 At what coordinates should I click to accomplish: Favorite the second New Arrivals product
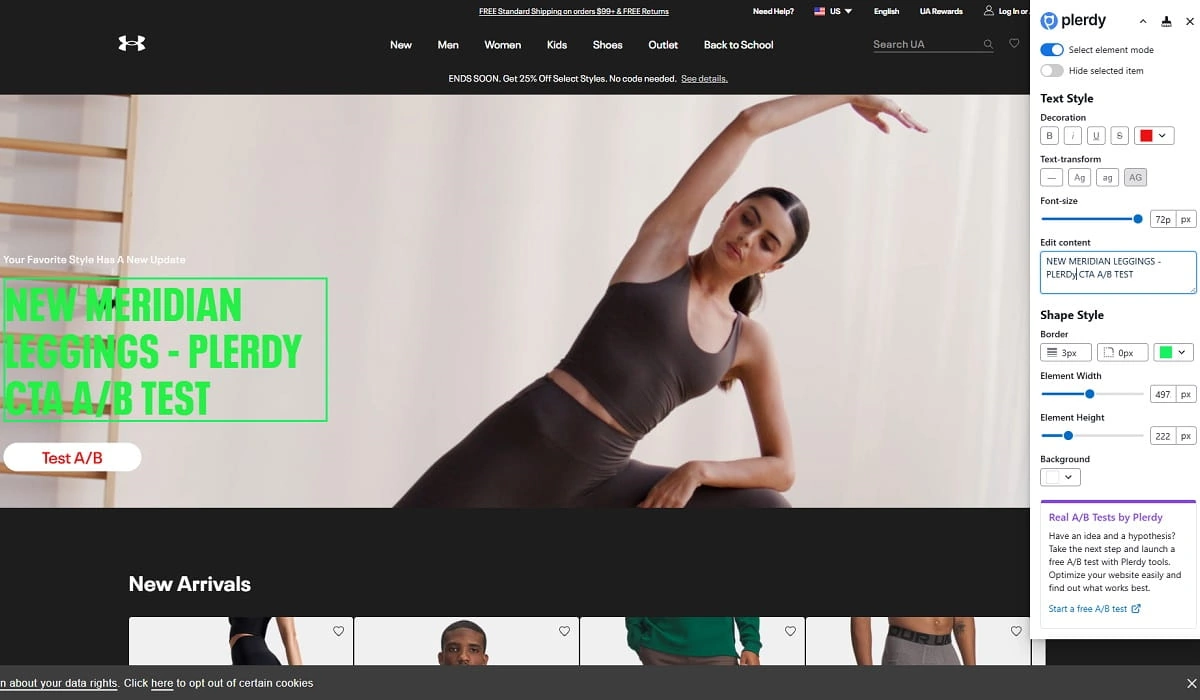pyautogui.click(x=564, y=631)
